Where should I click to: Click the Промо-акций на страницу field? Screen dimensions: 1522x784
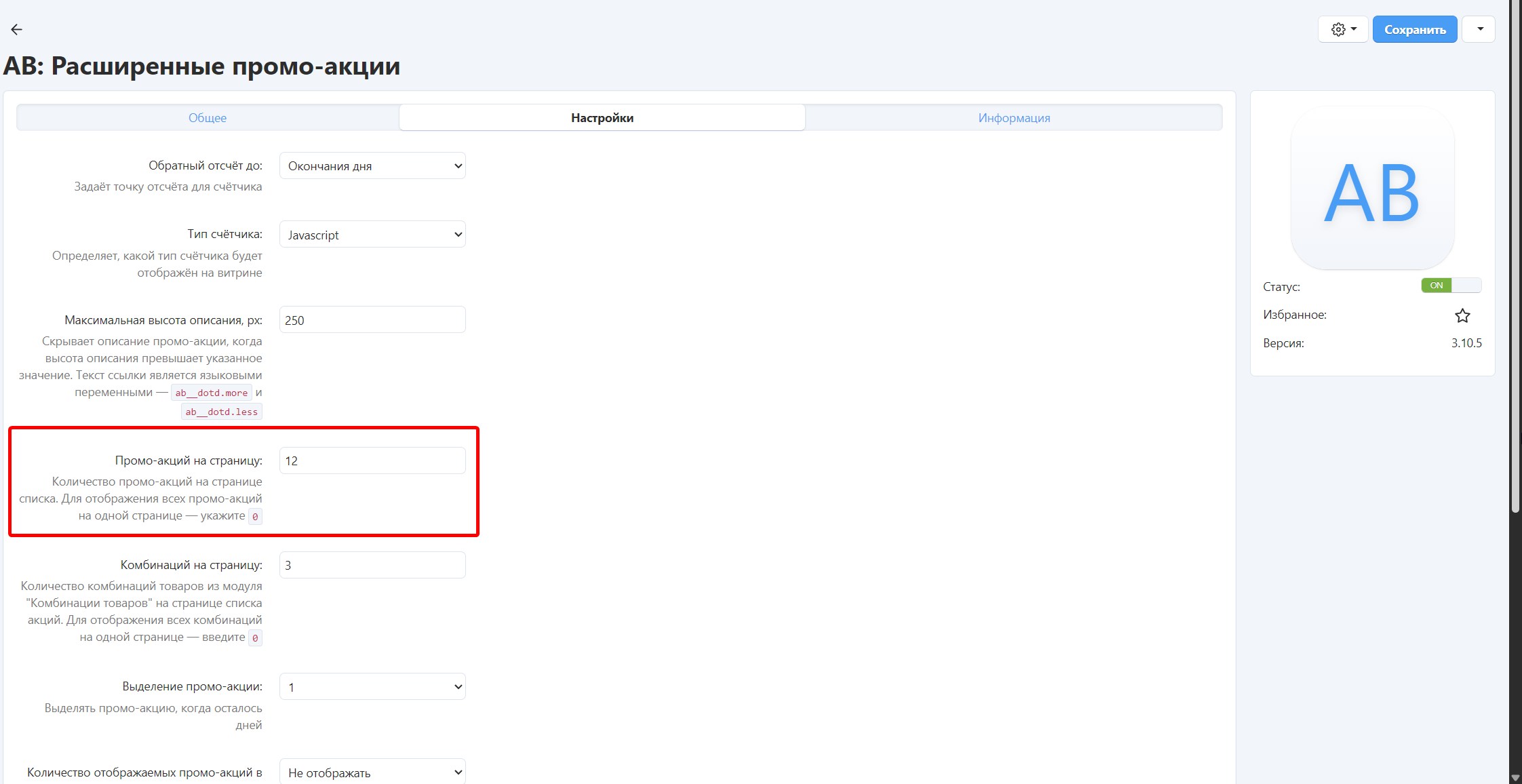coord(372,460)
